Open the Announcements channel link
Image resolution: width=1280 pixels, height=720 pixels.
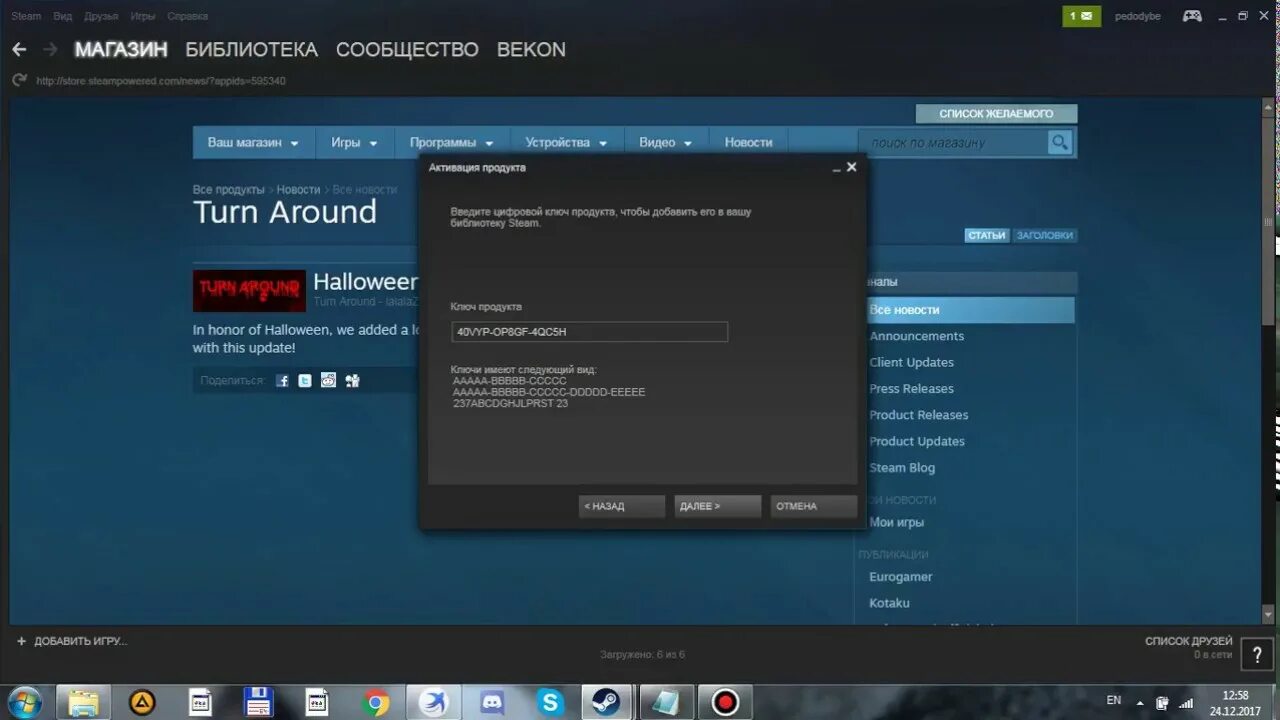click(x=917, y=336)
